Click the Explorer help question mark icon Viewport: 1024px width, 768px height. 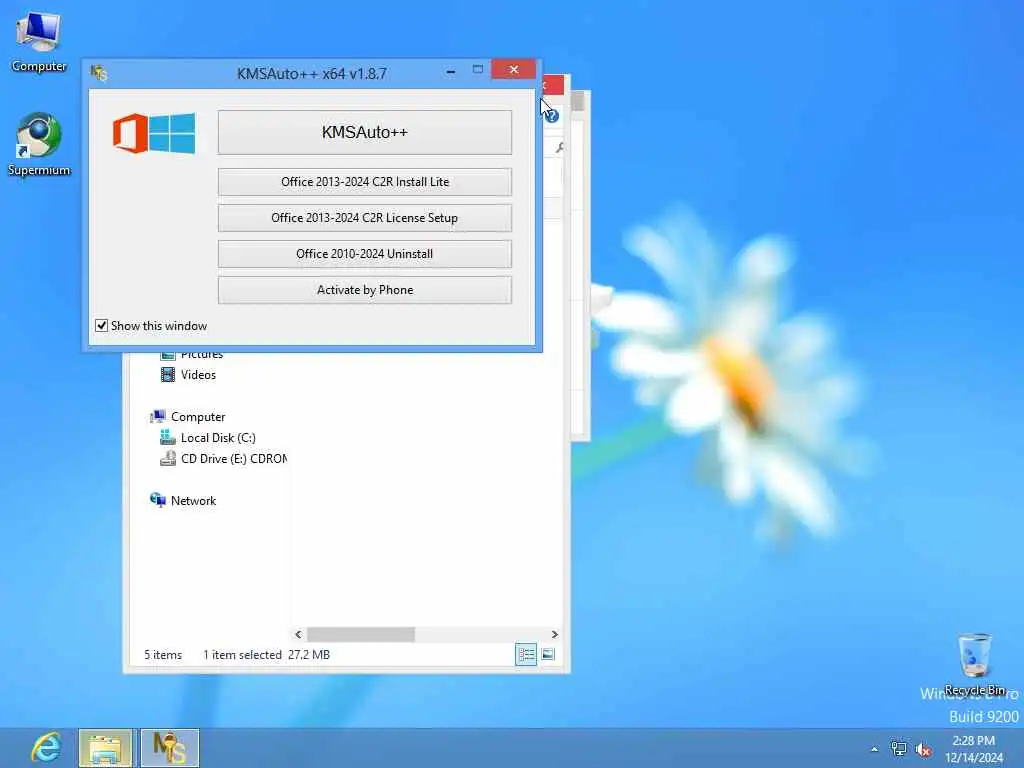pos(552,116)
